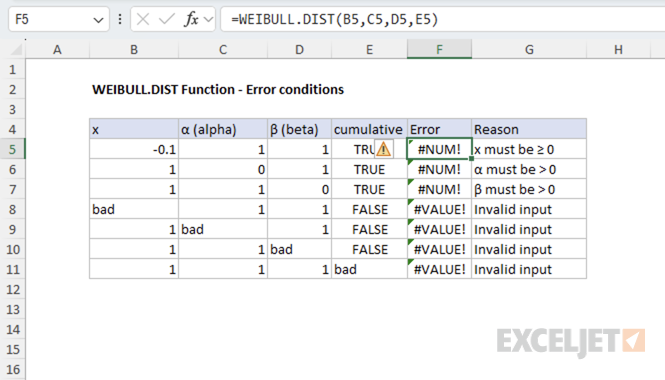This screenshot has width=665, height=380.
Task: Select the #NUM! cell in row 6
Action: pos(439,170)
